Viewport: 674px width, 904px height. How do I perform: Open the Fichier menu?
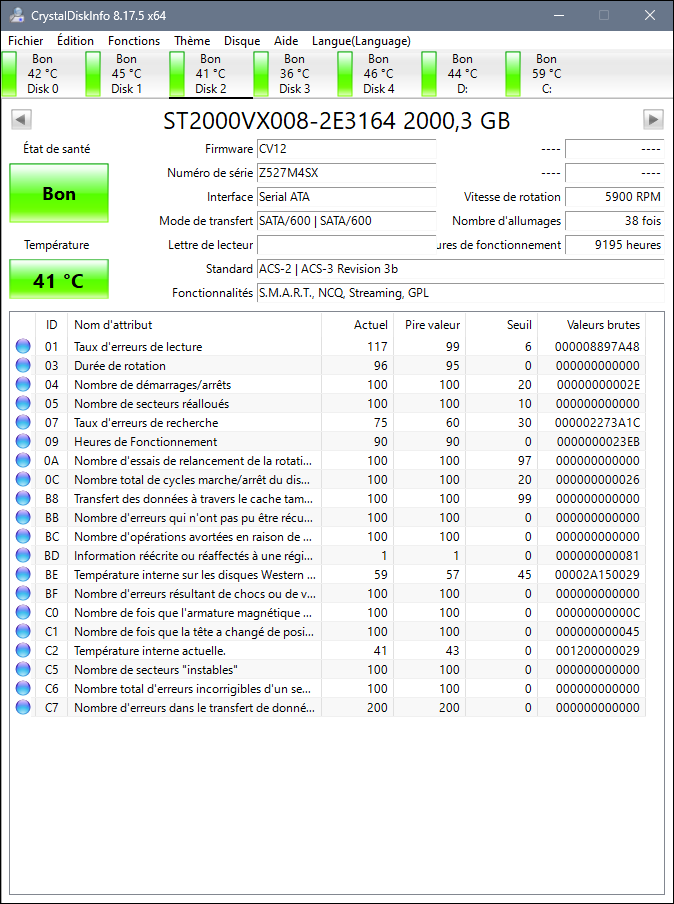click(26, 41)
